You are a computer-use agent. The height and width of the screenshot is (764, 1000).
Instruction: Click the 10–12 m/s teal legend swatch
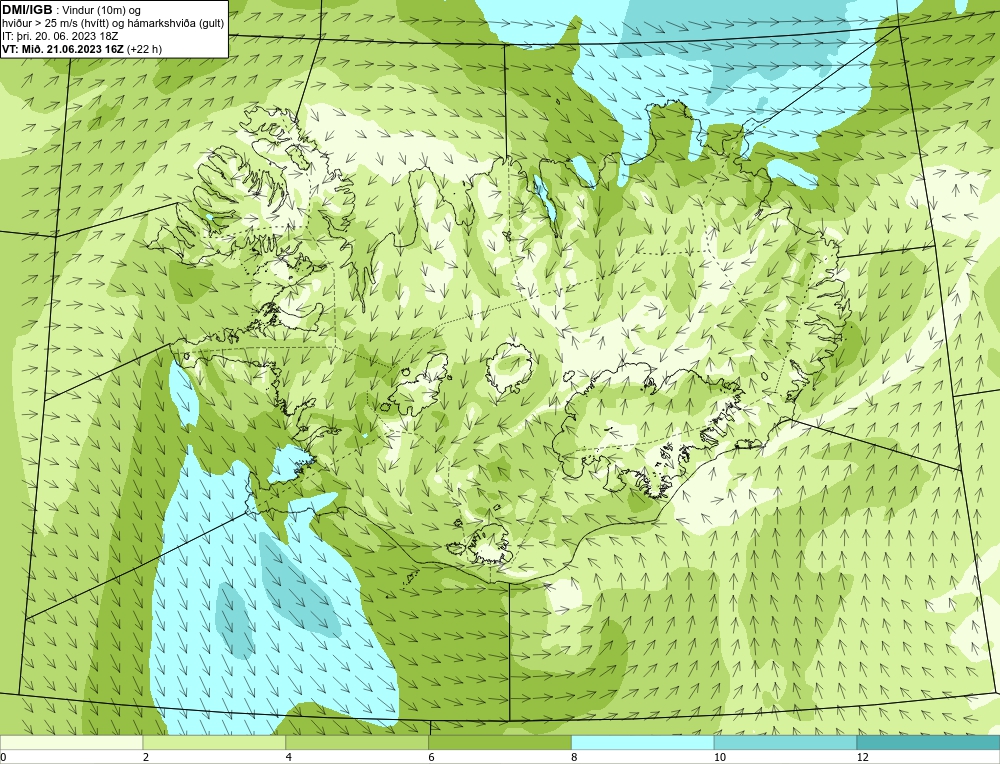786,743
